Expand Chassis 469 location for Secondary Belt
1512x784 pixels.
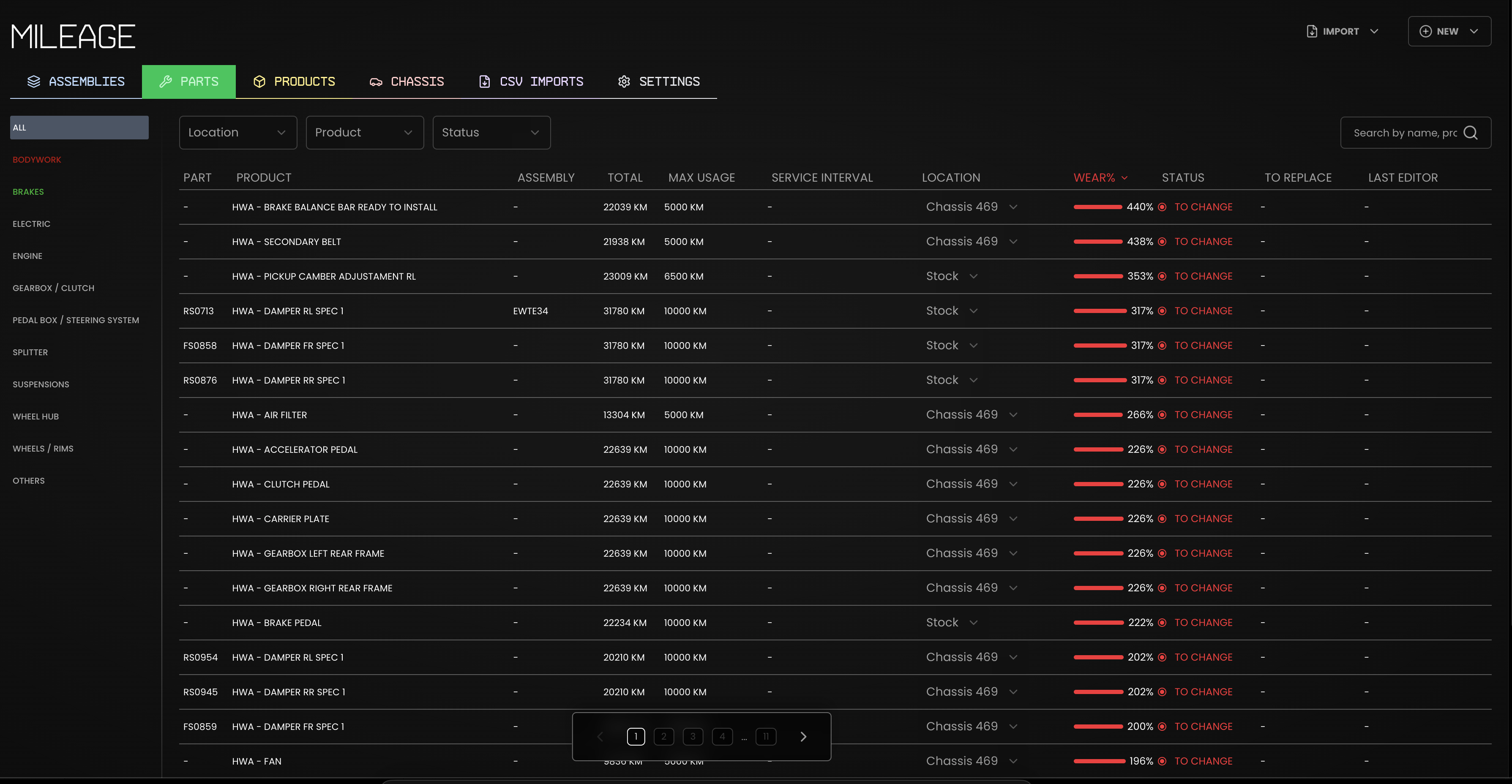tap(1013, 242)
